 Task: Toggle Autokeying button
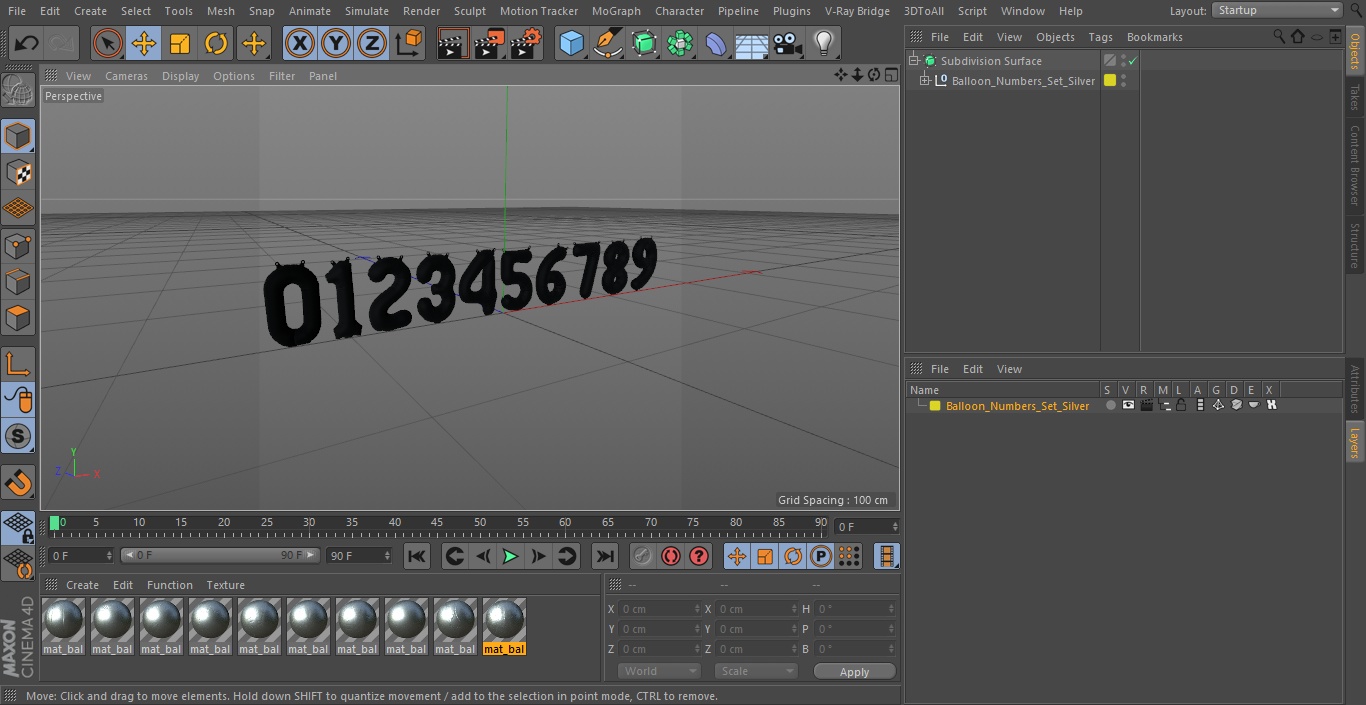671,556
